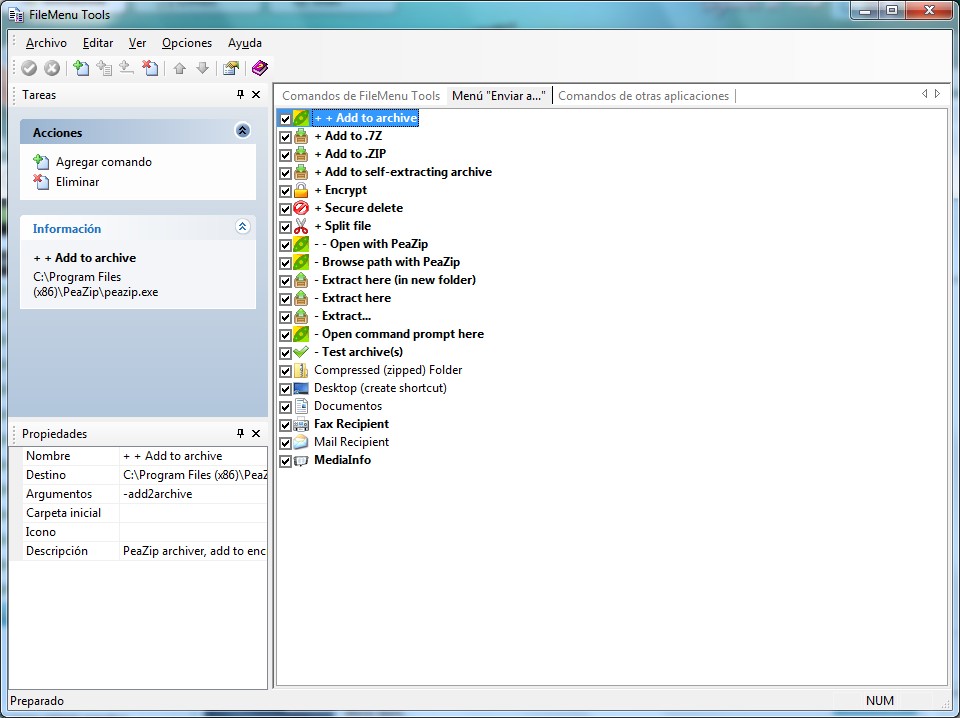Click the 'Agregar comando' link

point(104,162)
